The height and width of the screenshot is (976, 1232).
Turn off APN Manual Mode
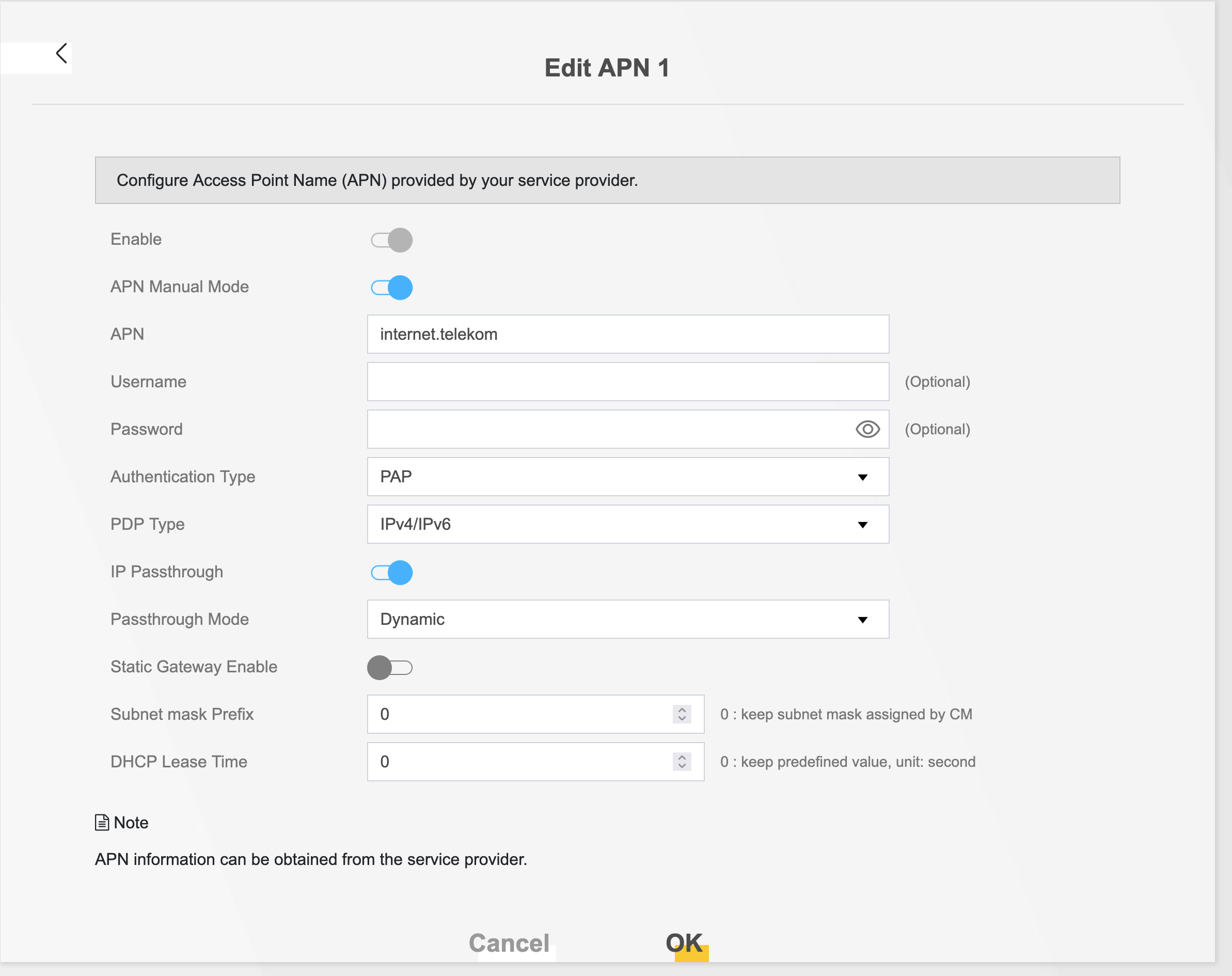(391, 288)
